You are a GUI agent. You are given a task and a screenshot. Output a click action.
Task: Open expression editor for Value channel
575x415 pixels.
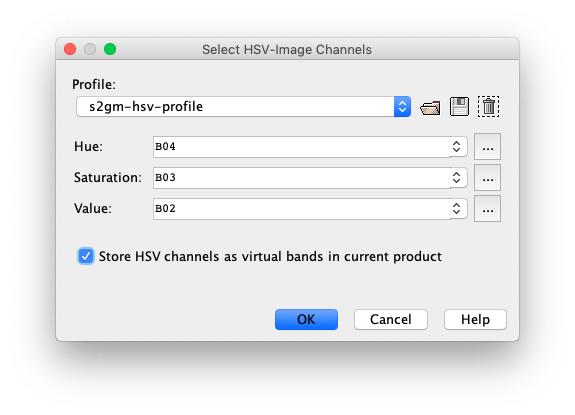pyautogui.click(x=487, y=209)
